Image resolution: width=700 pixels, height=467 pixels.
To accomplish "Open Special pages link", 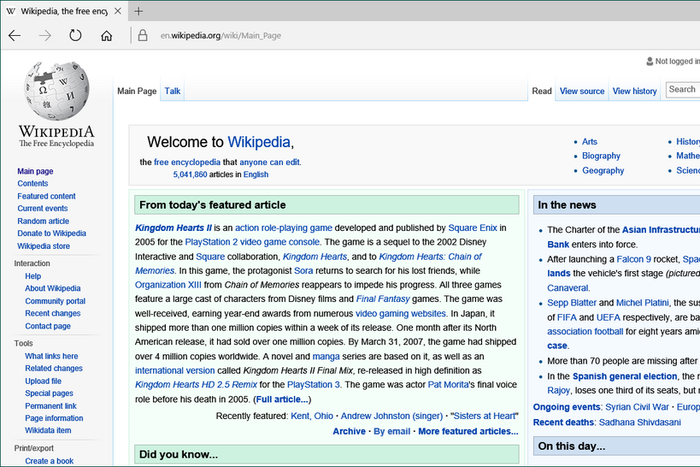I will 49,393.
